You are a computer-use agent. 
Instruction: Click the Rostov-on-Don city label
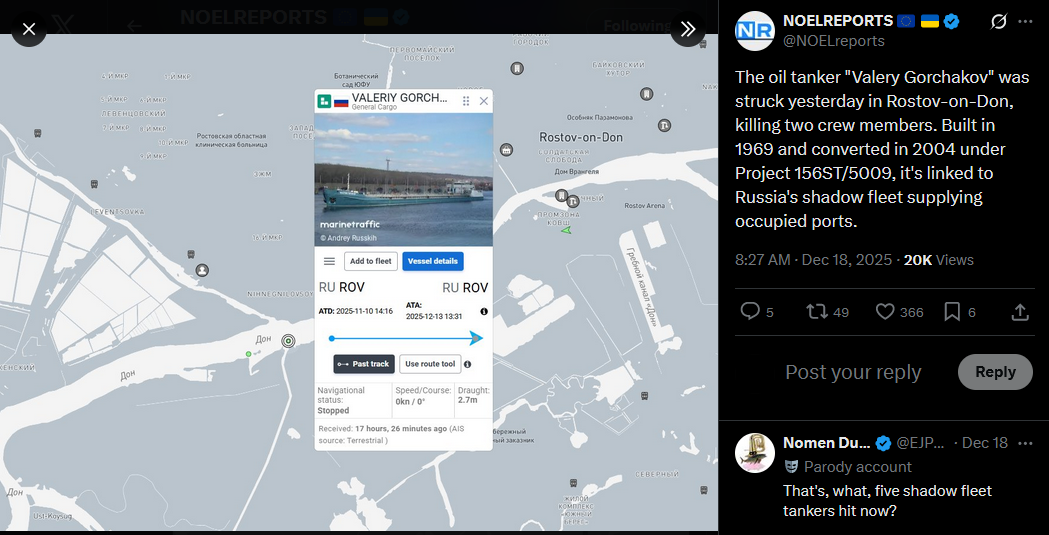(581, 137)
